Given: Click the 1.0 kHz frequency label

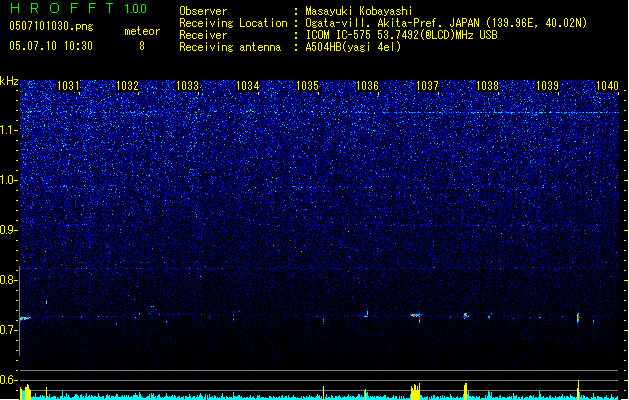Looking at the screenshot, I should pyautogui.click(x=8, y=180).
